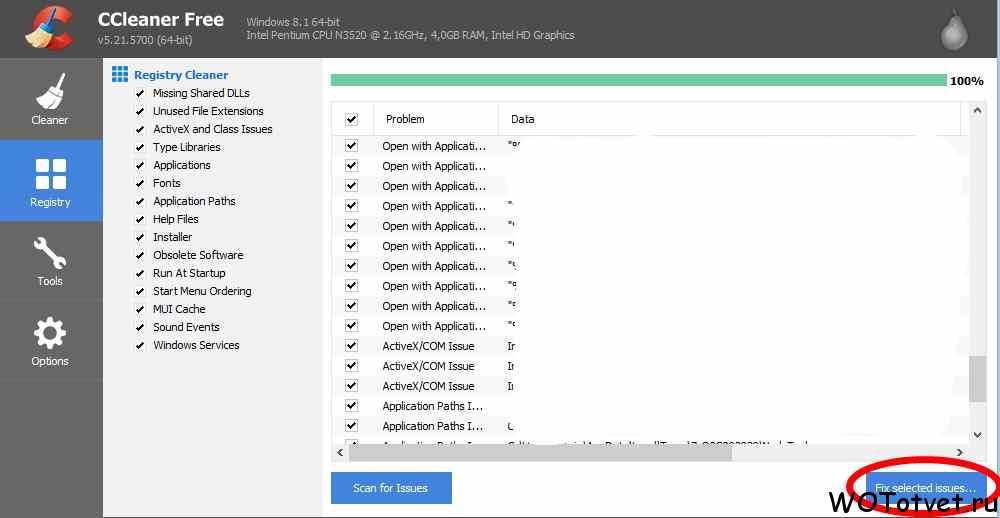Select the Registry sidebar icon
The image size is (1000, 518).
pyautogui.click(x=50, y=174)
